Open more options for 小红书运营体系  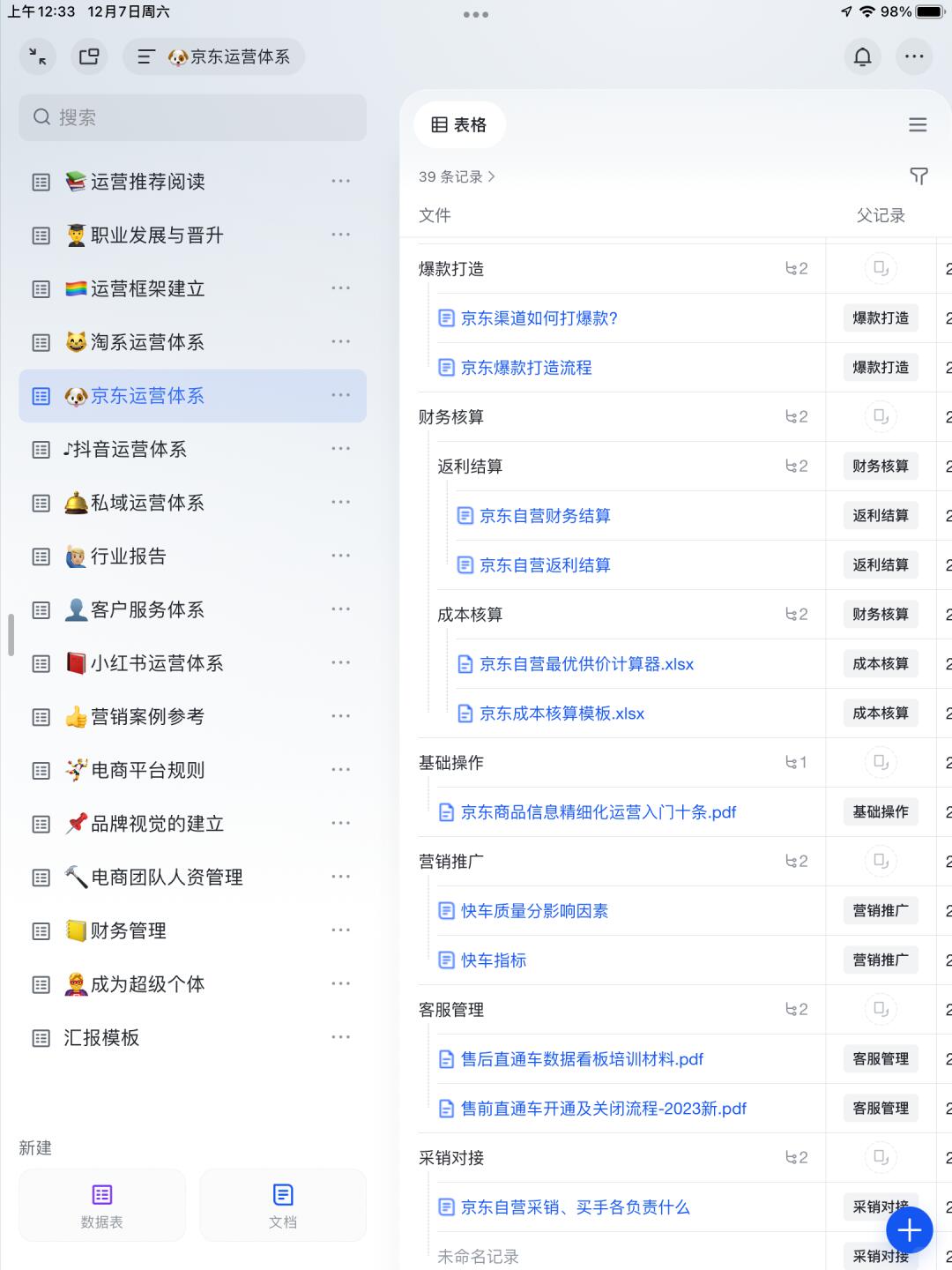tap(341, 662)
